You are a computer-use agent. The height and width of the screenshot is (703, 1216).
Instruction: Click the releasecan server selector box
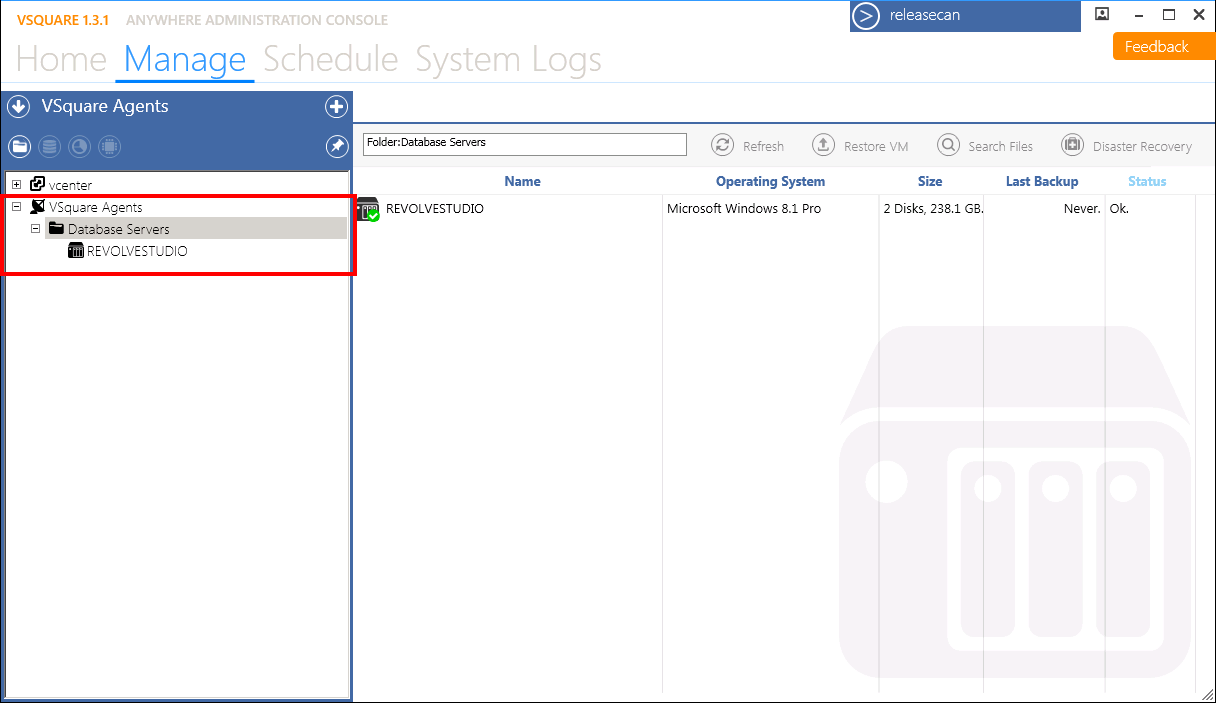tap(965, 16)
